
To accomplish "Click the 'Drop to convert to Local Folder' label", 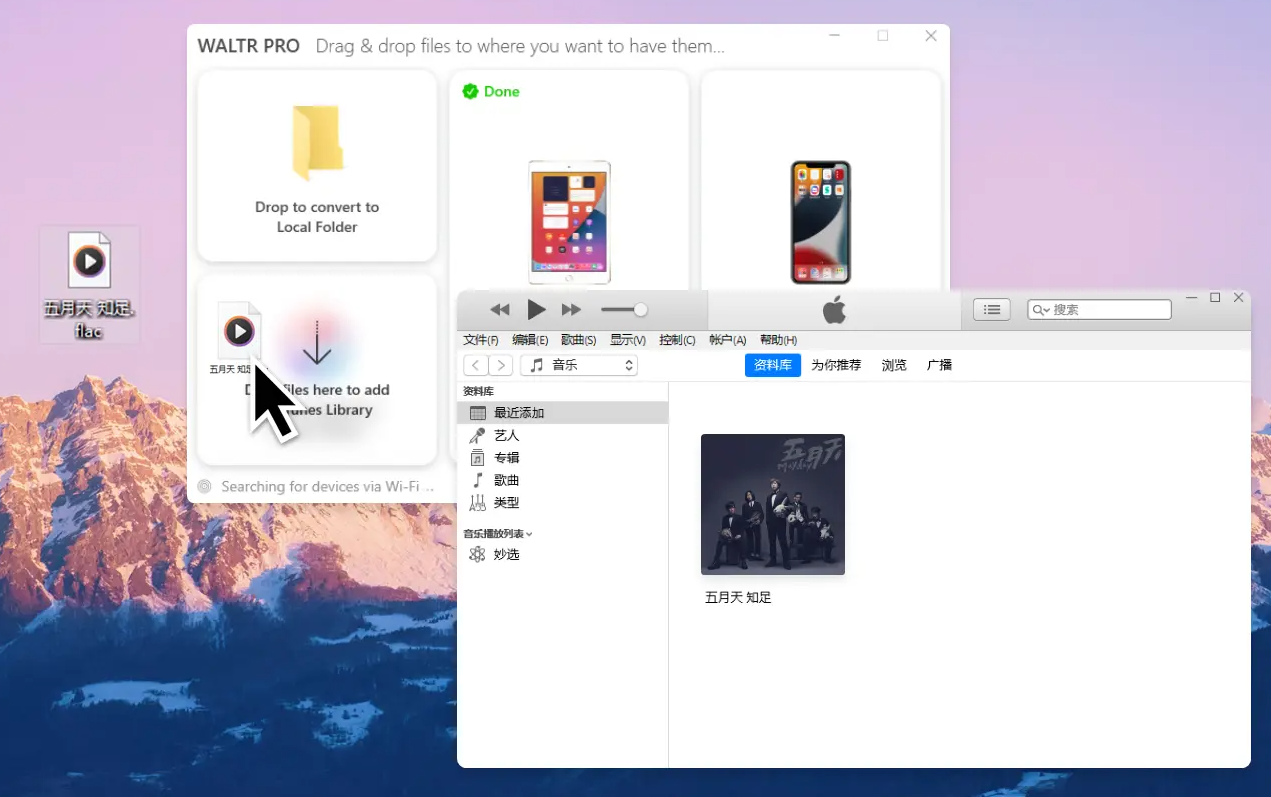I will [x=317, y=217].
